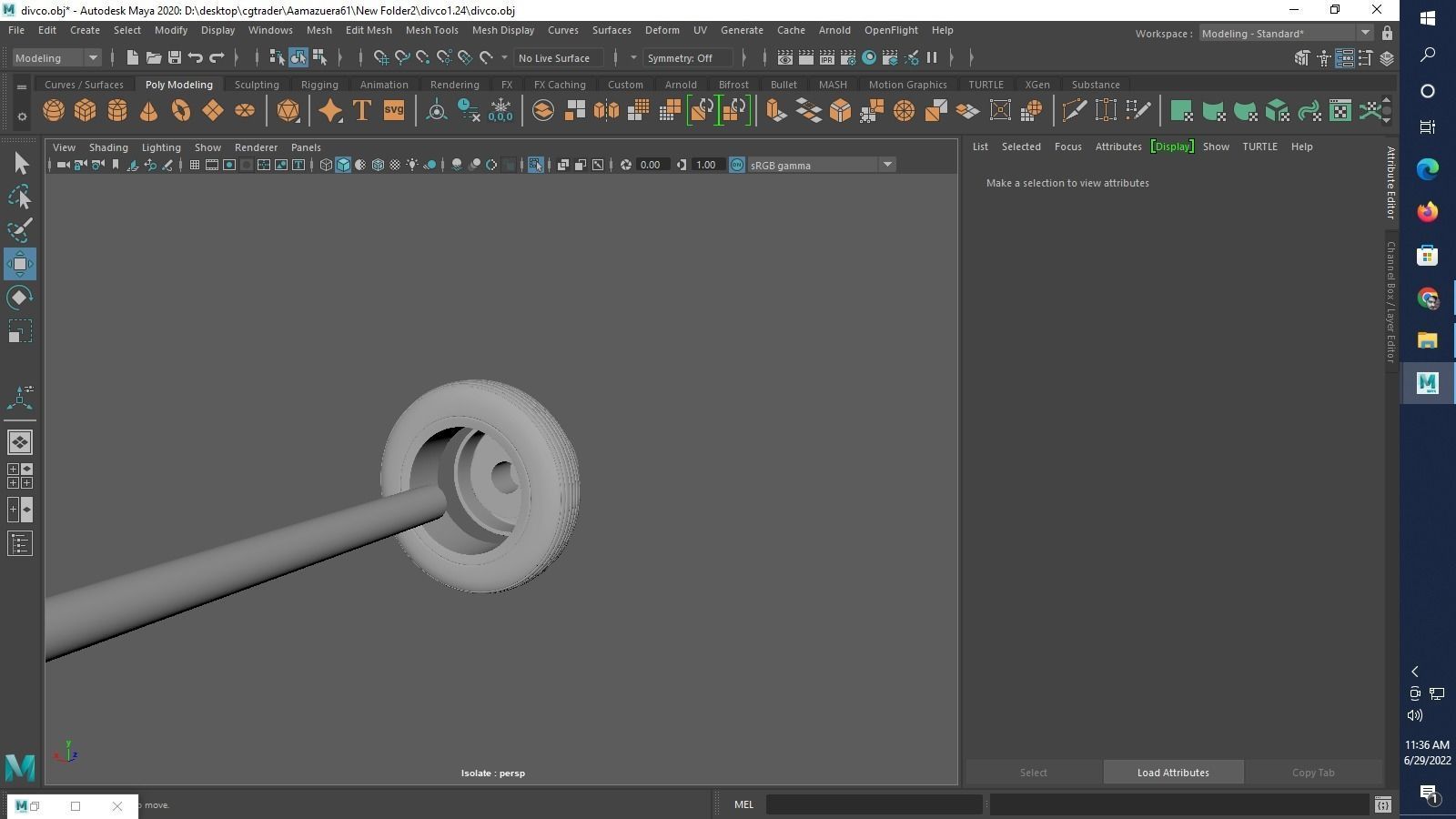Toggle the viewport grid display
The width and height of the screenshot is (1456, 819).
[195, 165]
